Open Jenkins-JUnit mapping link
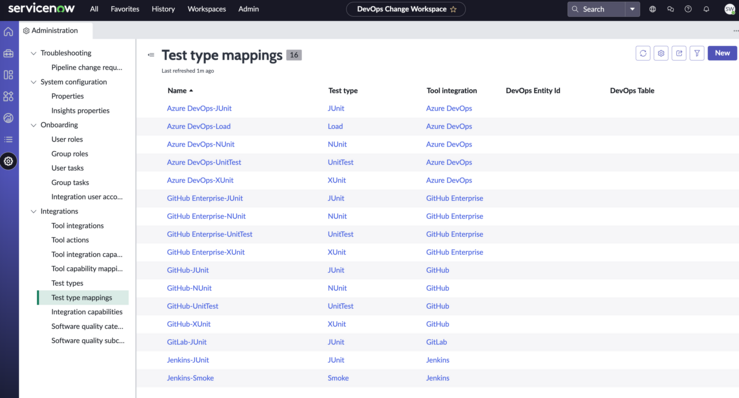This screenshot has width=739, height=398. (x=188, y=360)
